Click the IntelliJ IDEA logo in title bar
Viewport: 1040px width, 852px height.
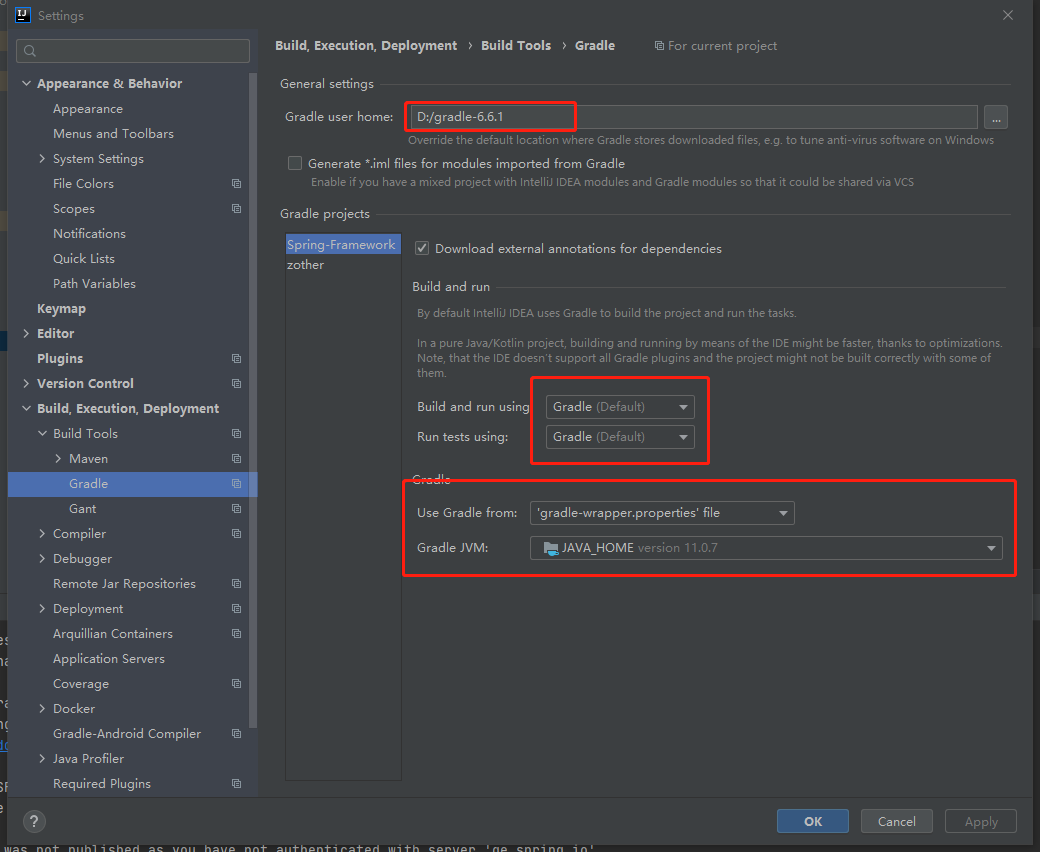coord(23,15)
